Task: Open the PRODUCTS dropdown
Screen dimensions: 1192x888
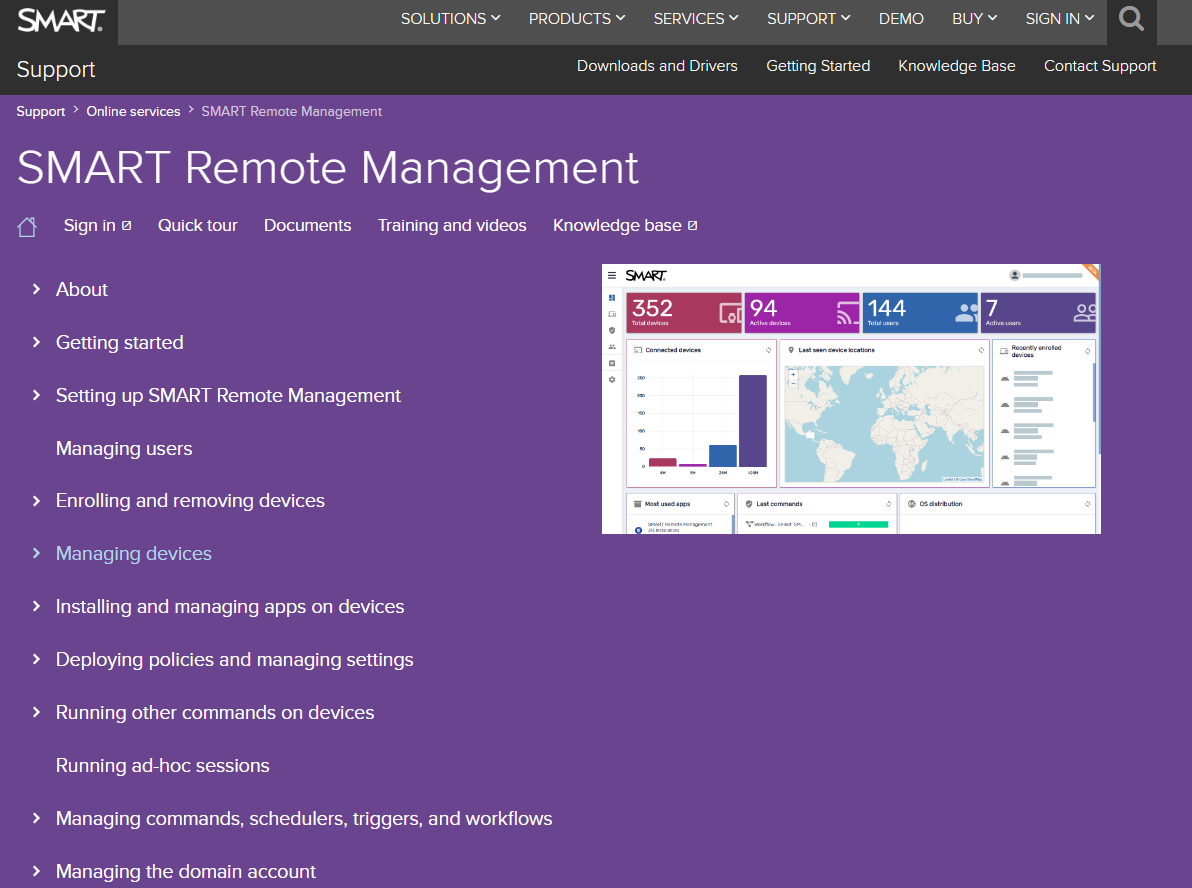Action: click(577, 18)
